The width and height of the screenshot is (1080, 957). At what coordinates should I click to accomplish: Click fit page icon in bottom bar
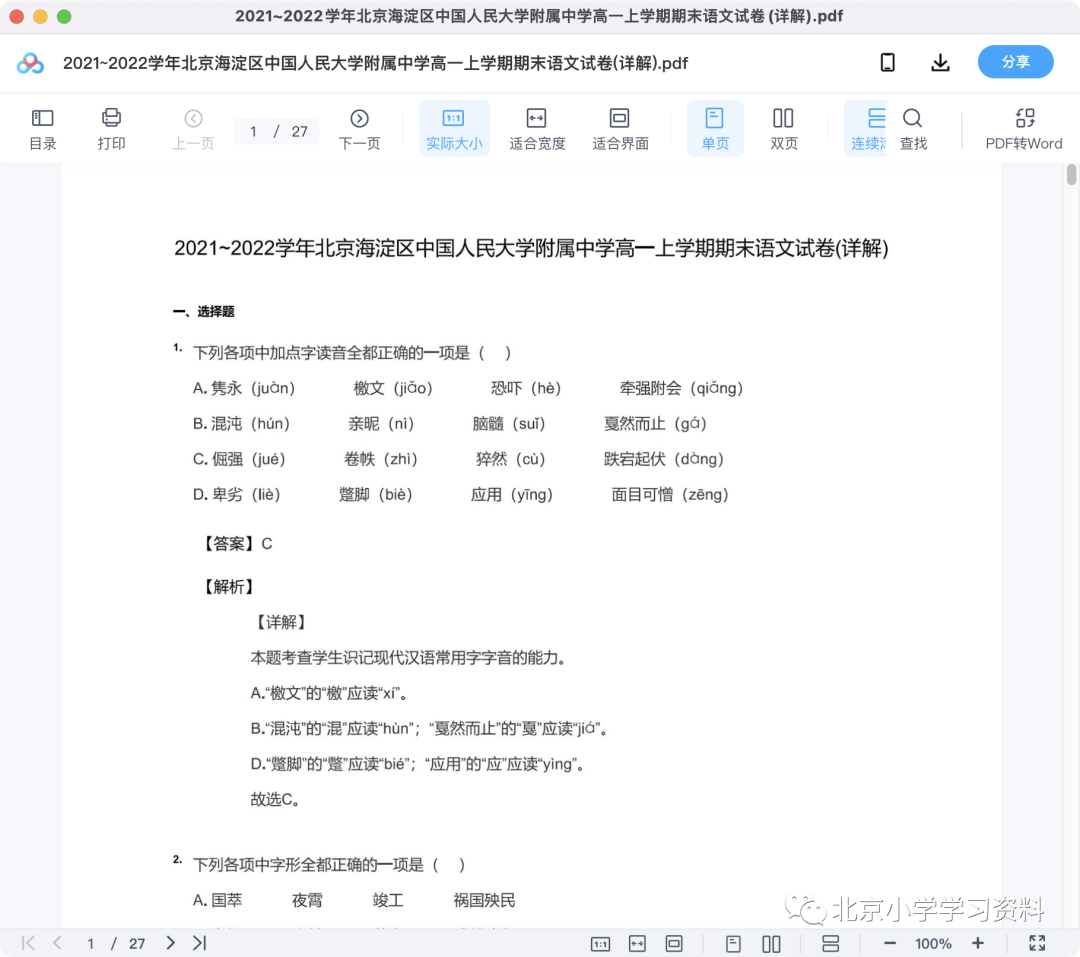pyautogui.click(x=674, y=943)
